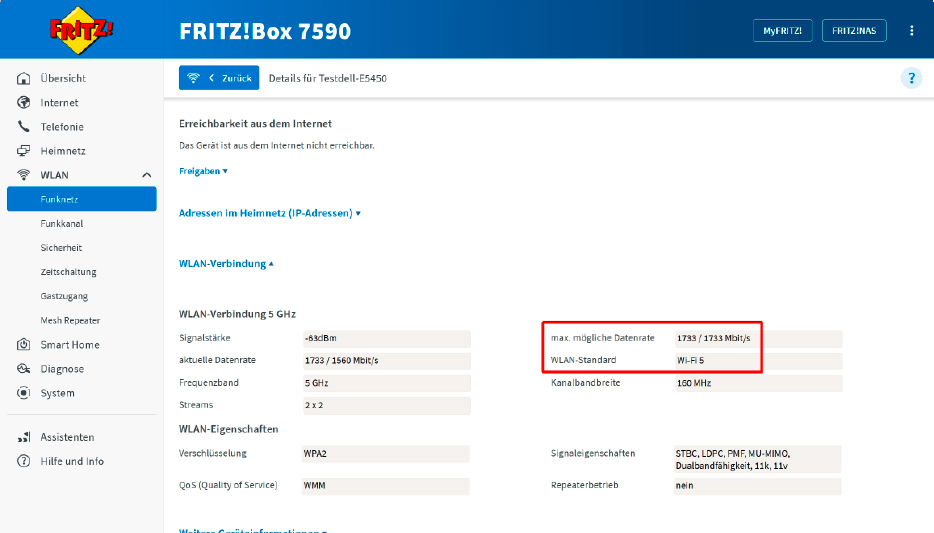Click the Smart Home icon
Image resolution: width=934 pixels, height=533 pixels.
pos(23,344)
